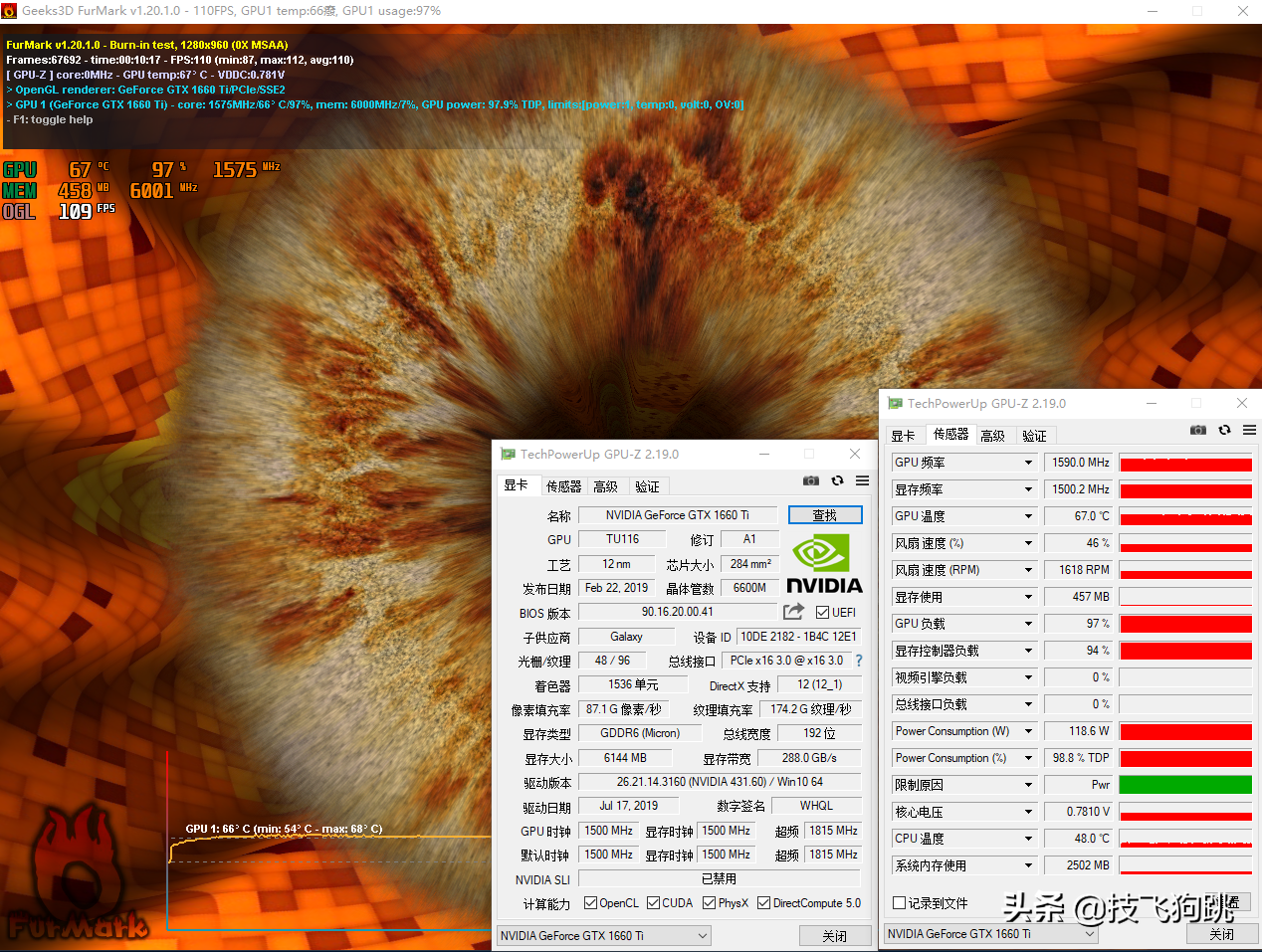The height and width of the screenshot is (952, 1262).
Task: Open the GPU 负载 sensor dropdown
Action: (x=1028, y=624)
